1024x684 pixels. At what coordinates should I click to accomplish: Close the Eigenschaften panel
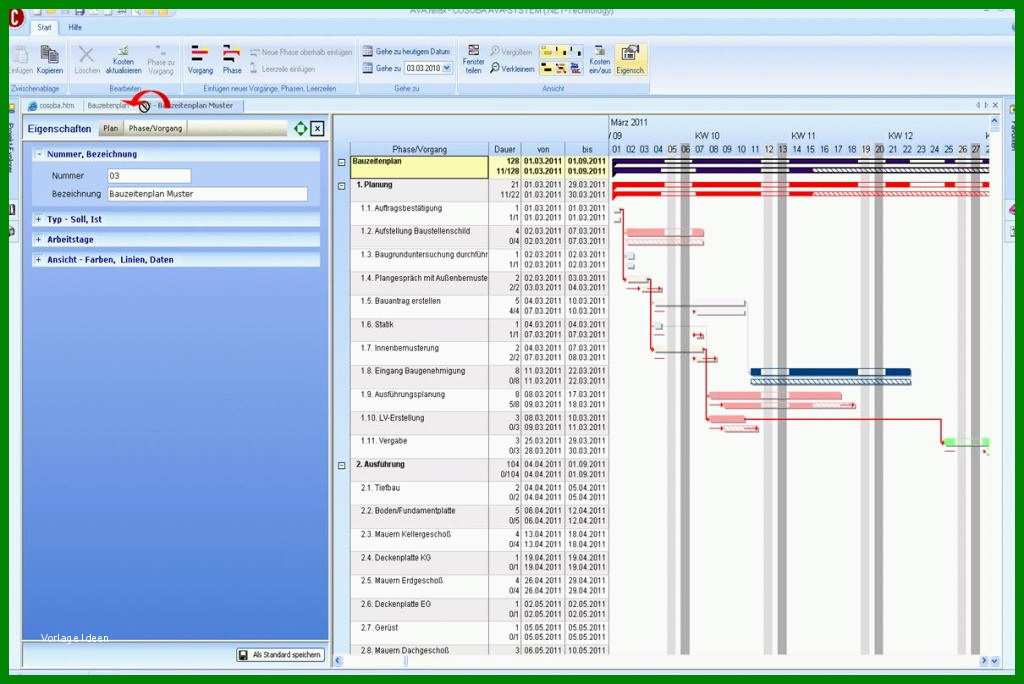coord(317,129)
